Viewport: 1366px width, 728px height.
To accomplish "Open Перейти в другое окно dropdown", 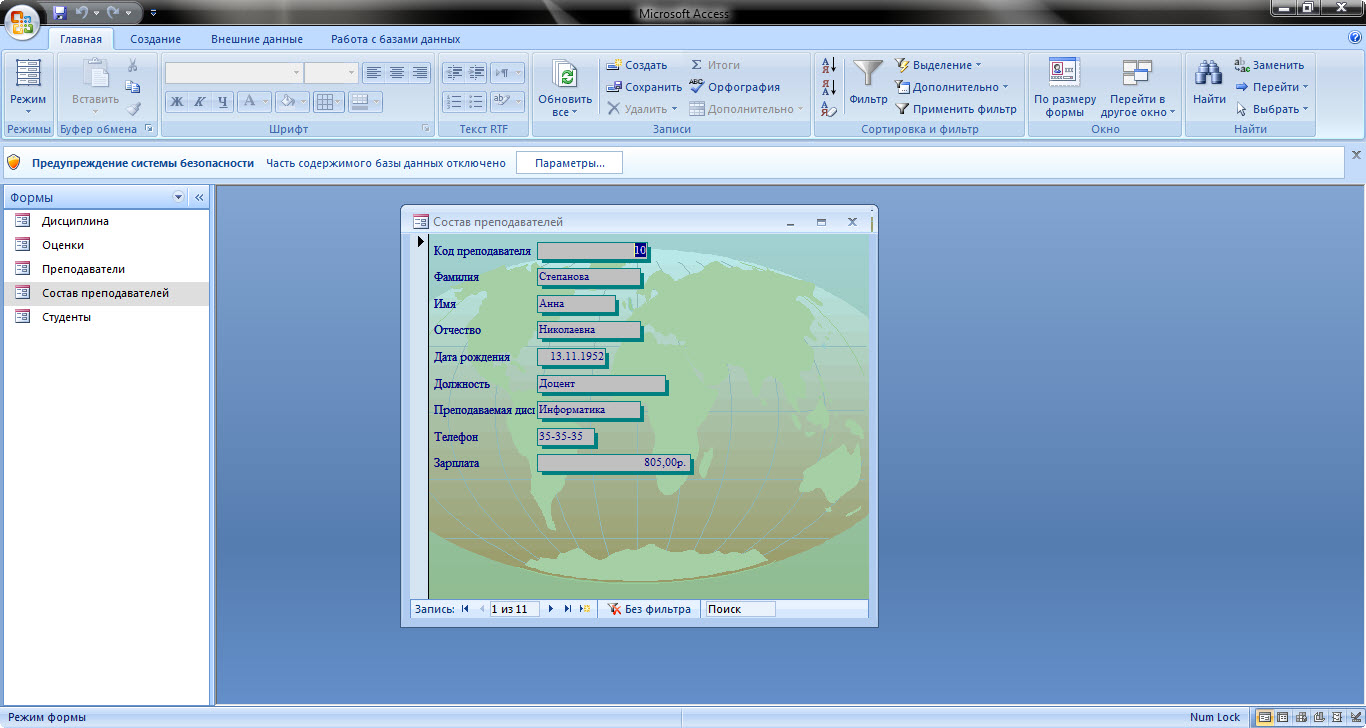I will click(1138, 88).
